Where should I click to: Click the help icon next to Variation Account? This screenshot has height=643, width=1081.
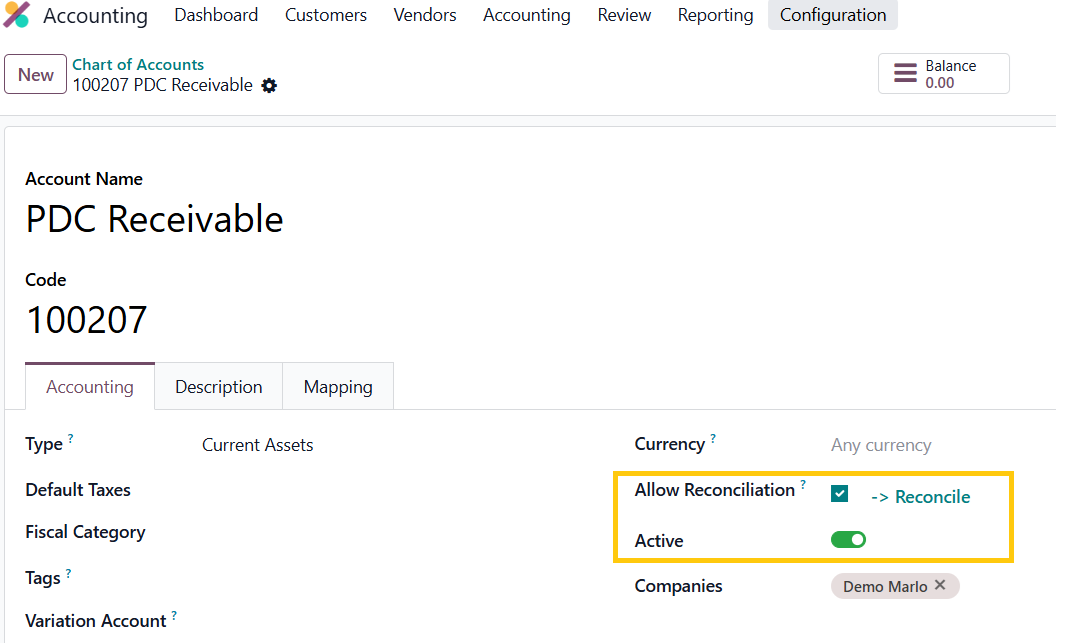click(x=174, y=616)
